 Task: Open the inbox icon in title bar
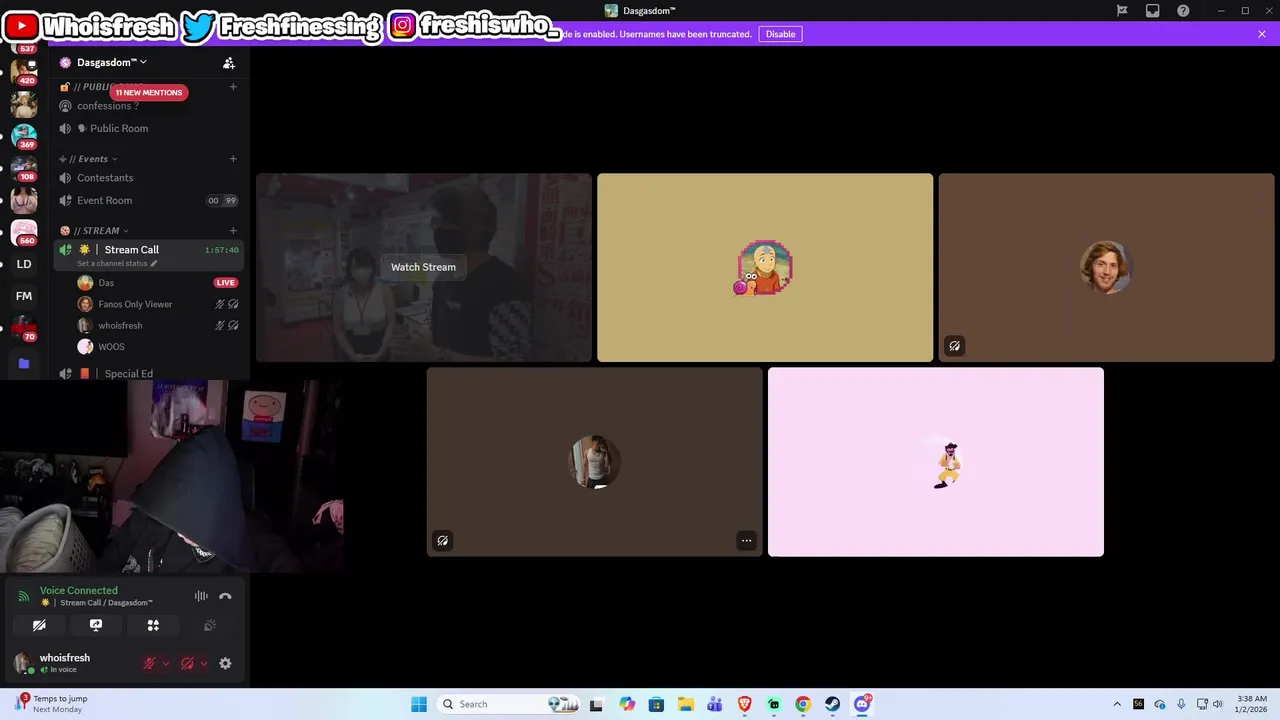point(1153,11)
